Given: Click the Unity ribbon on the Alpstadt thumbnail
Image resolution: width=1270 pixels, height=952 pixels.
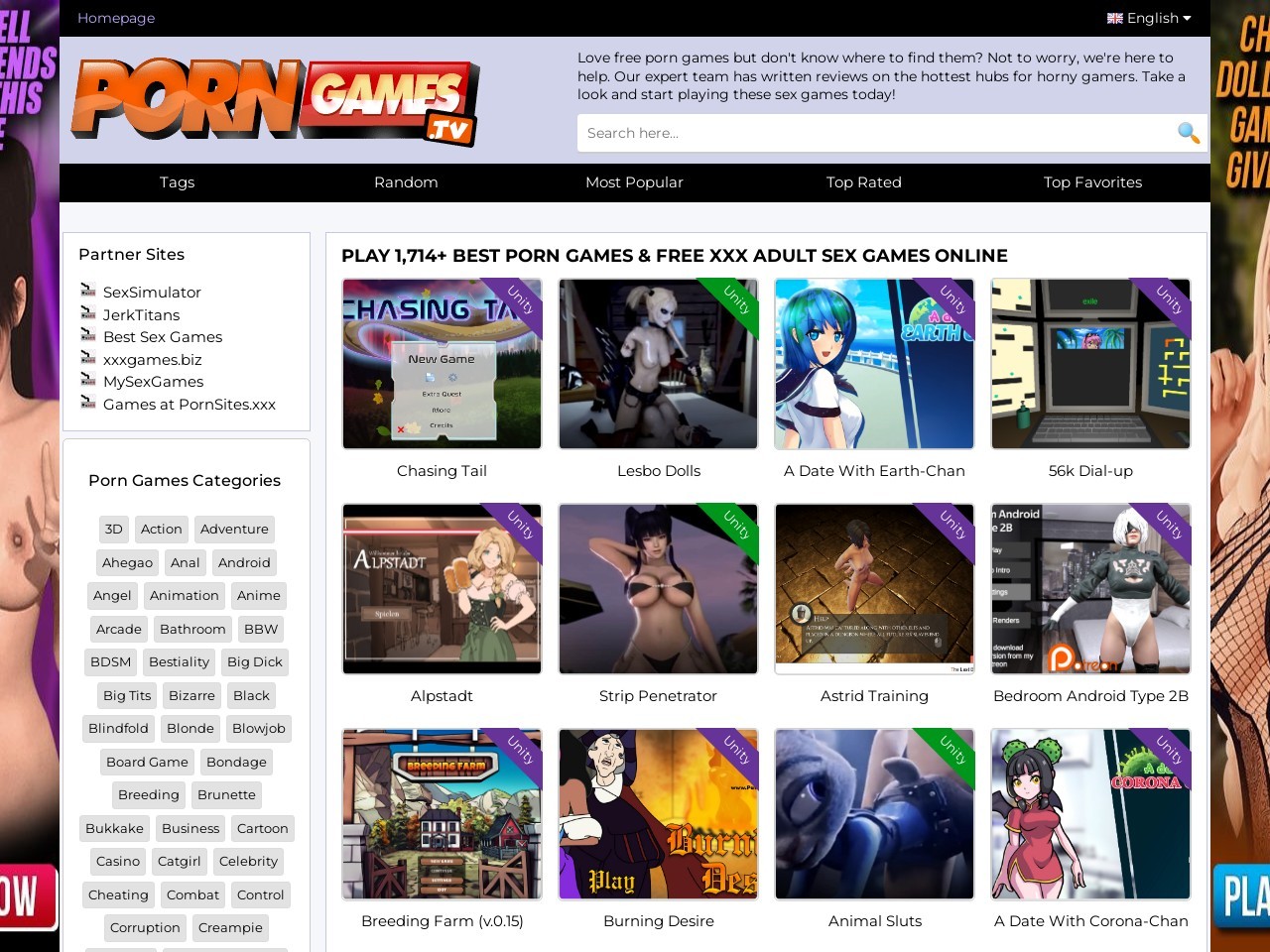Looking at the screenshot, I should click(521, 526).
